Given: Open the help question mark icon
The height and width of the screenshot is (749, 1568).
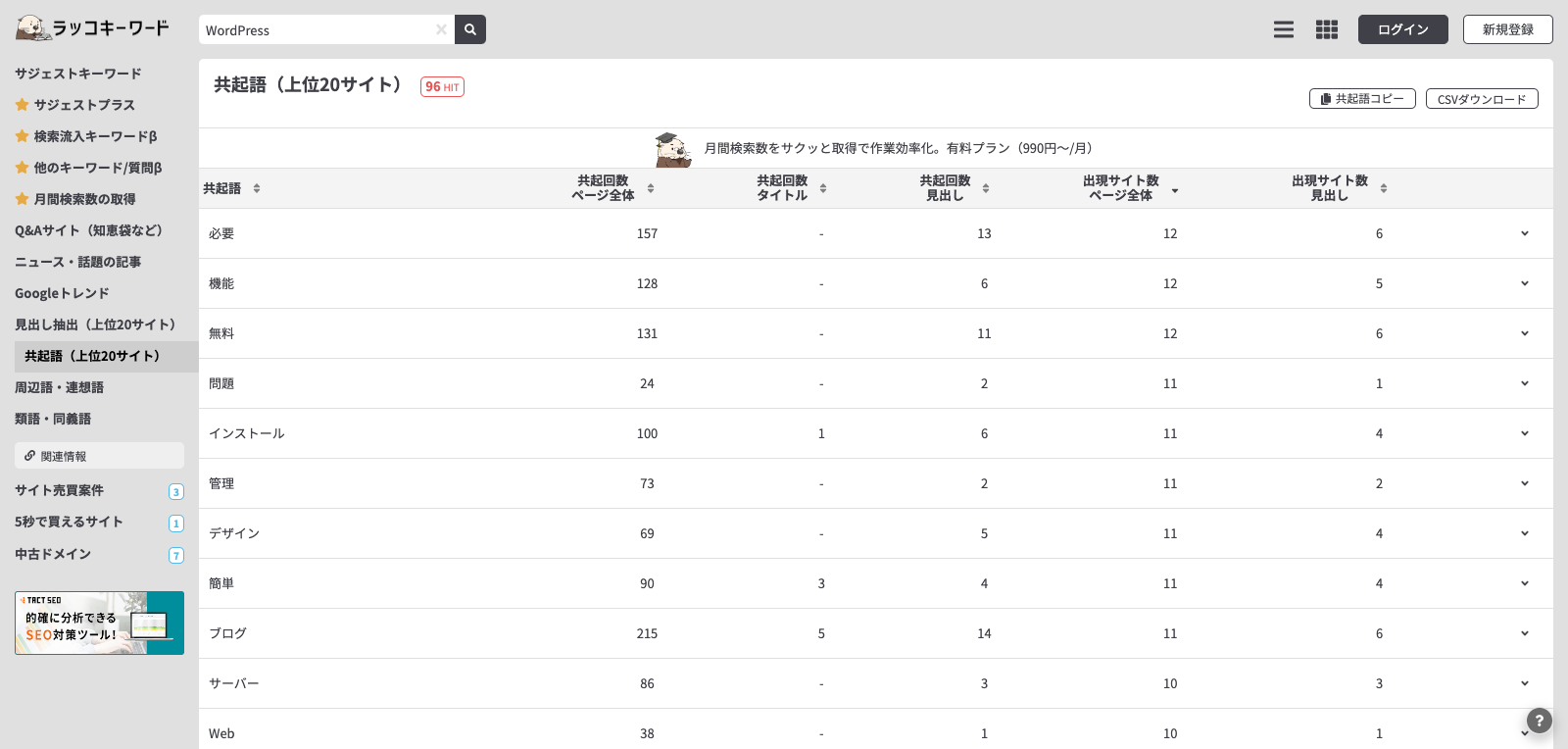Looking at the screenshot, I should click(x=1540, y=721).
